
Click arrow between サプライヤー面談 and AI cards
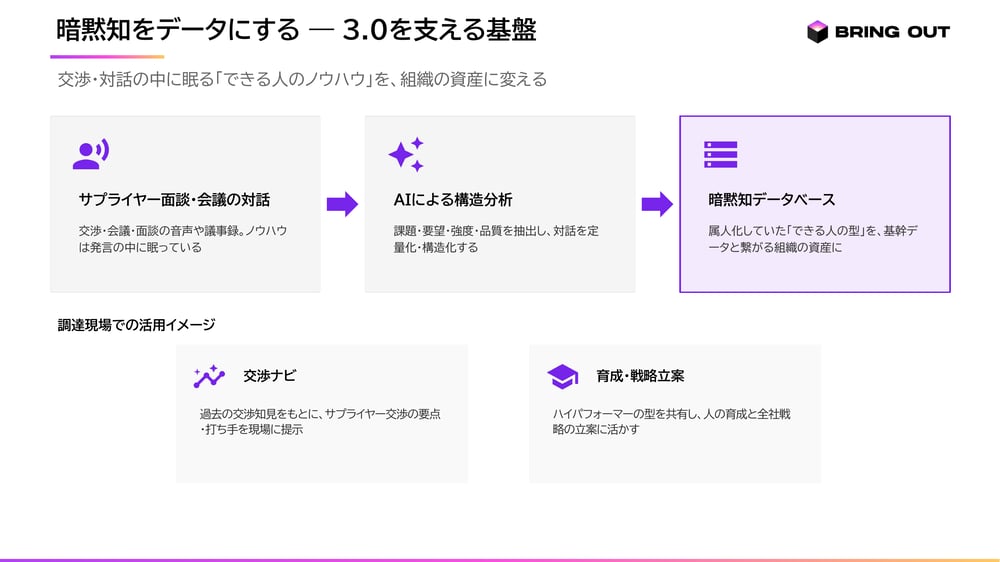coord(342,204)
